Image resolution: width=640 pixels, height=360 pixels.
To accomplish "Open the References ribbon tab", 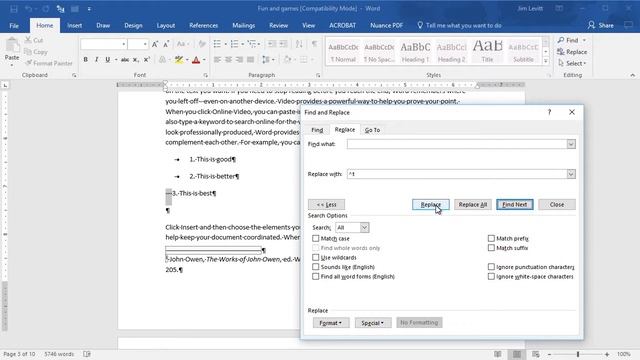I will point(203,25).
